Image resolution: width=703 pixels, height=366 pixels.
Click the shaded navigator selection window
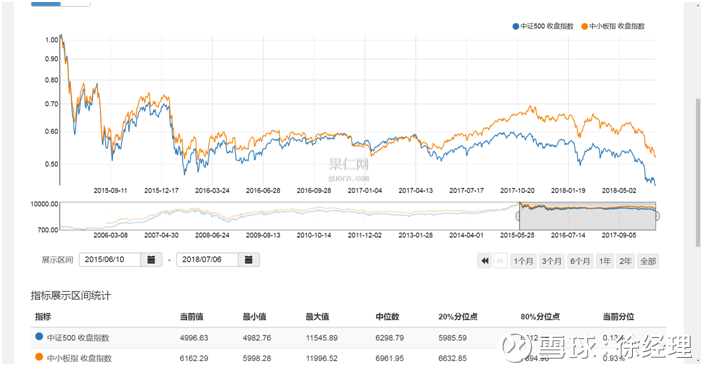pos(587,216)
